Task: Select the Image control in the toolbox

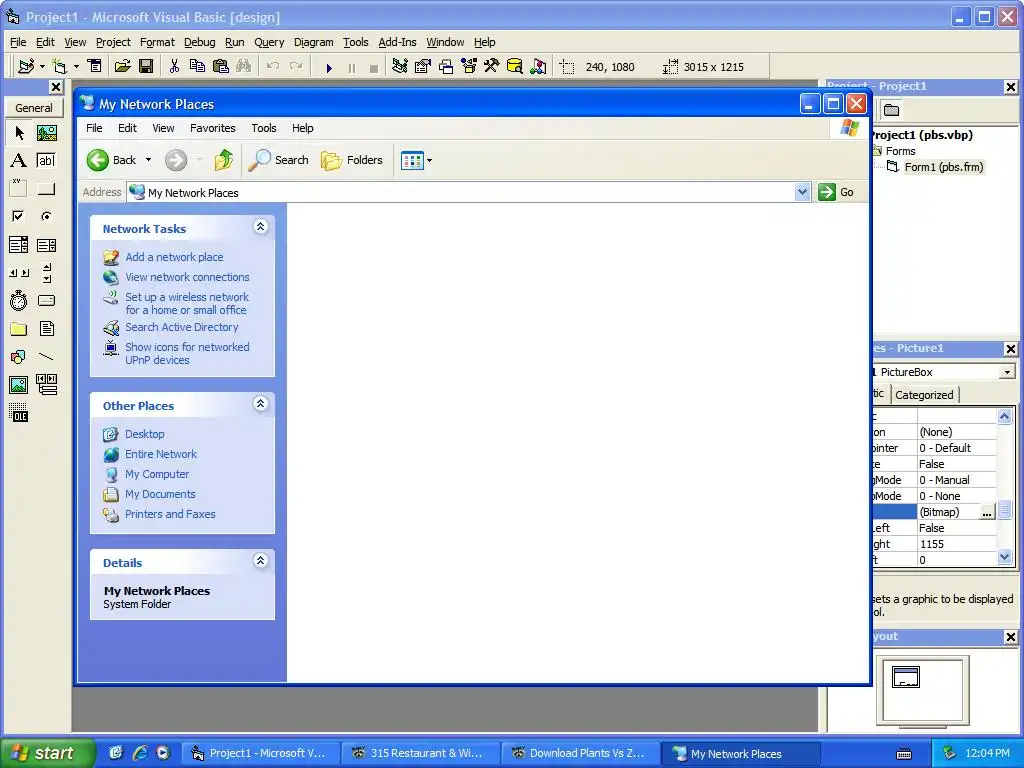Action: click(x=19, y=385)
